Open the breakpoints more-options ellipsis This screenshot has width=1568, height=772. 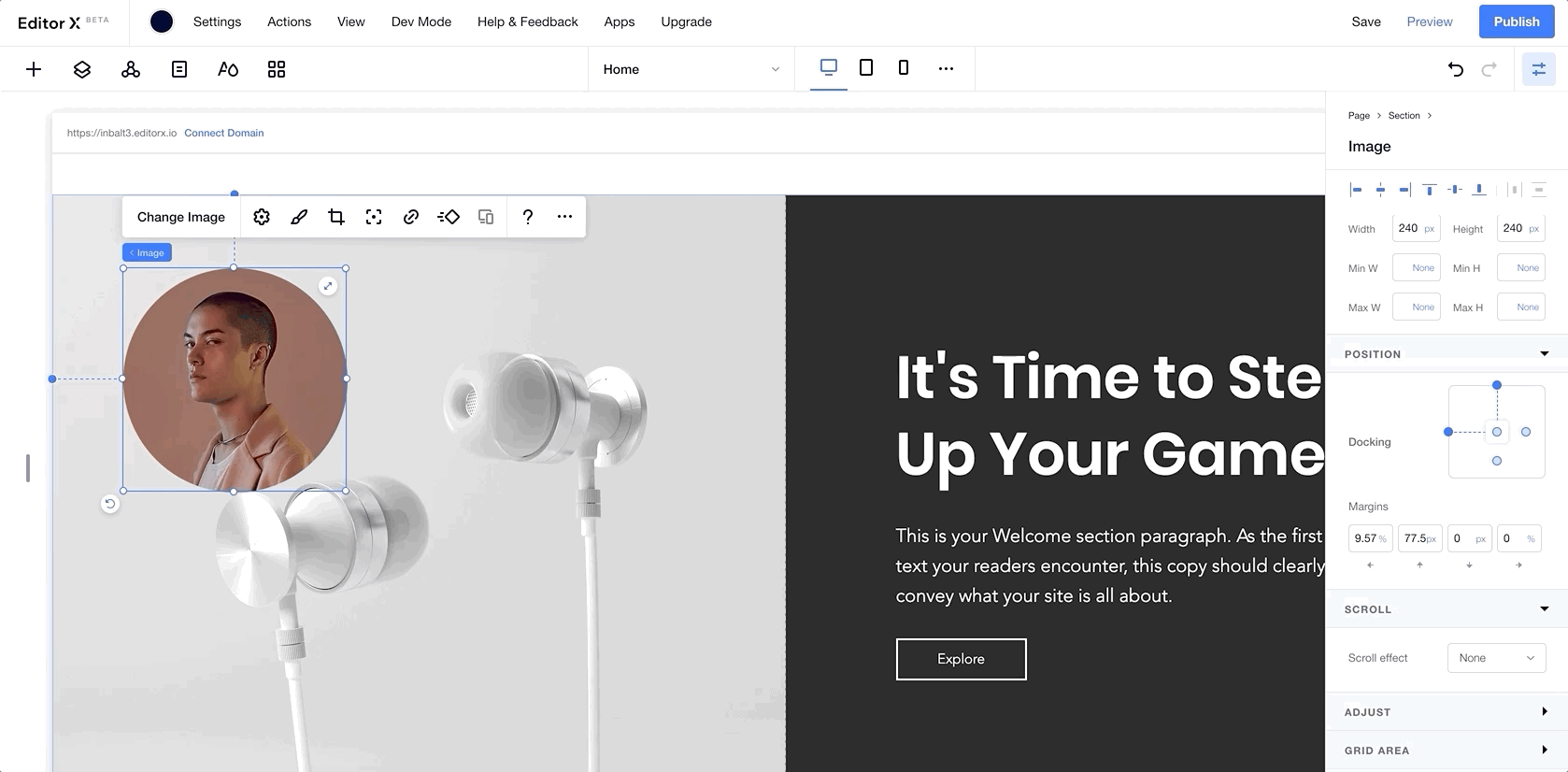pyautogui.click(x=946, y=68)
